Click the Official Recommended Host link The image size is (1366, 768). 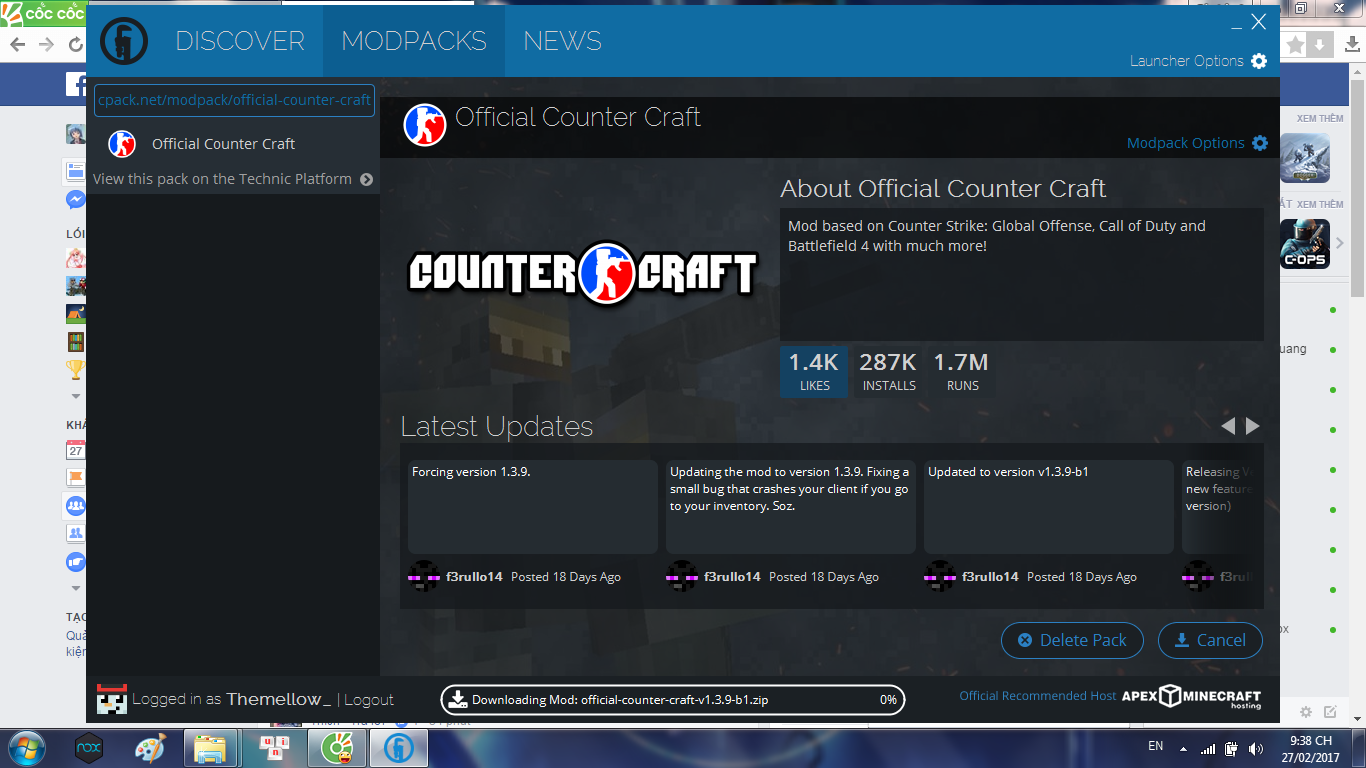1038,696
